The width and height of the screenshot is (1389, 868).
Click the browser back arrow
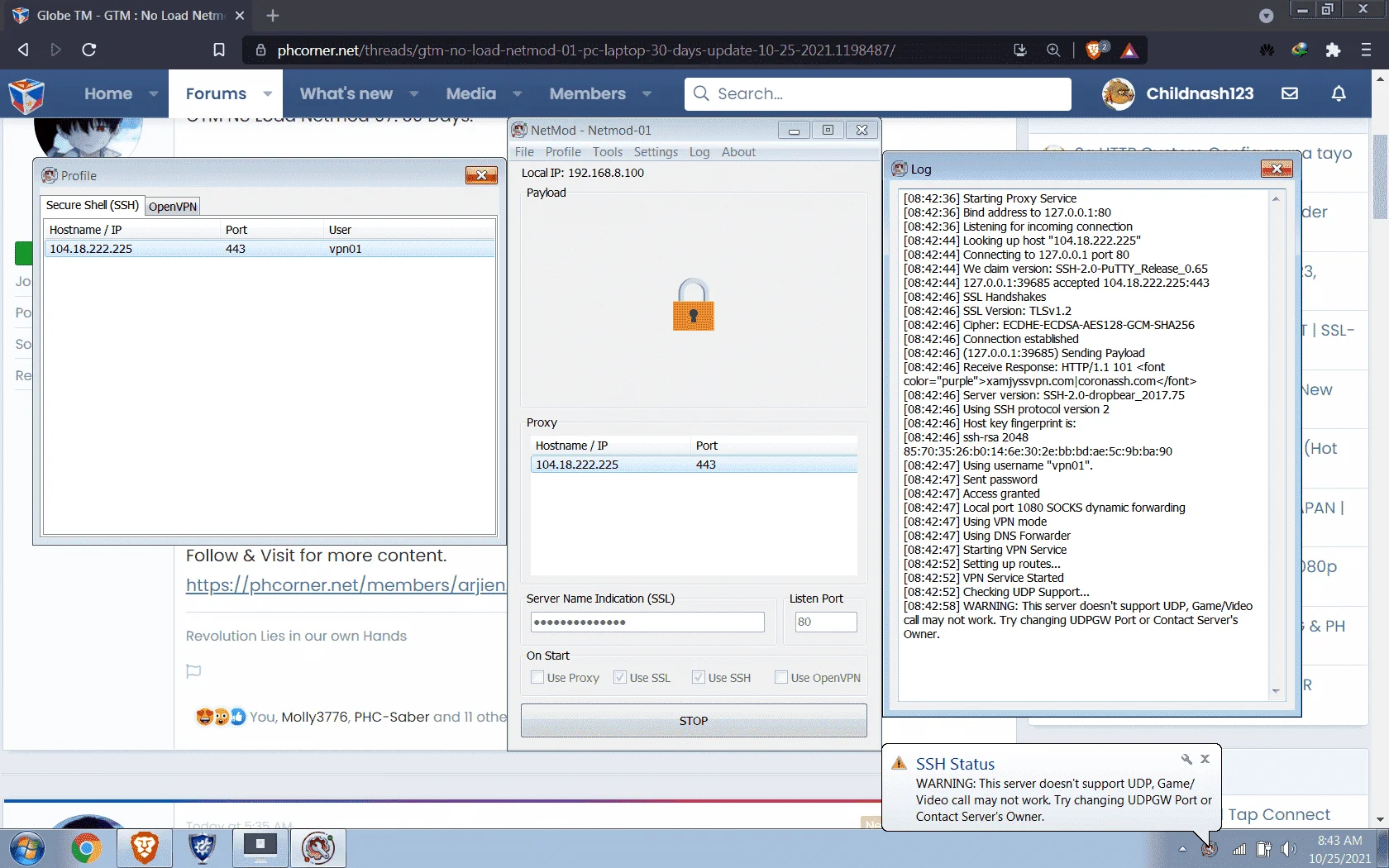(23, 50)
